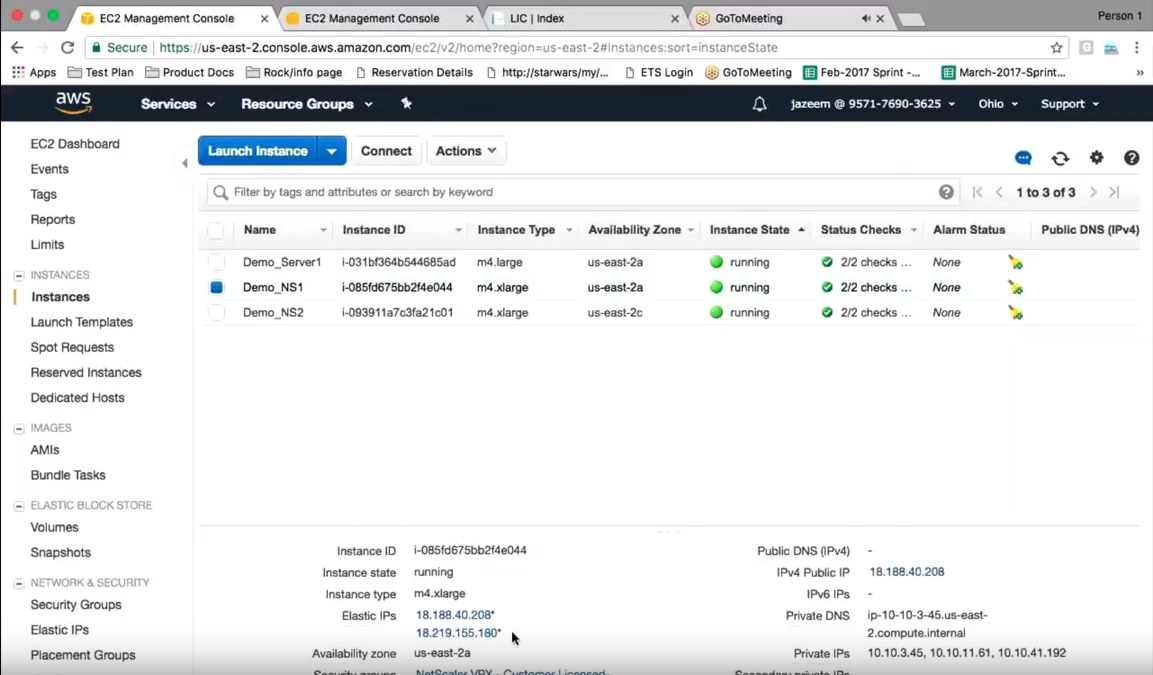Select the Demo_Server1 instance checkbox

coord(217,262)
